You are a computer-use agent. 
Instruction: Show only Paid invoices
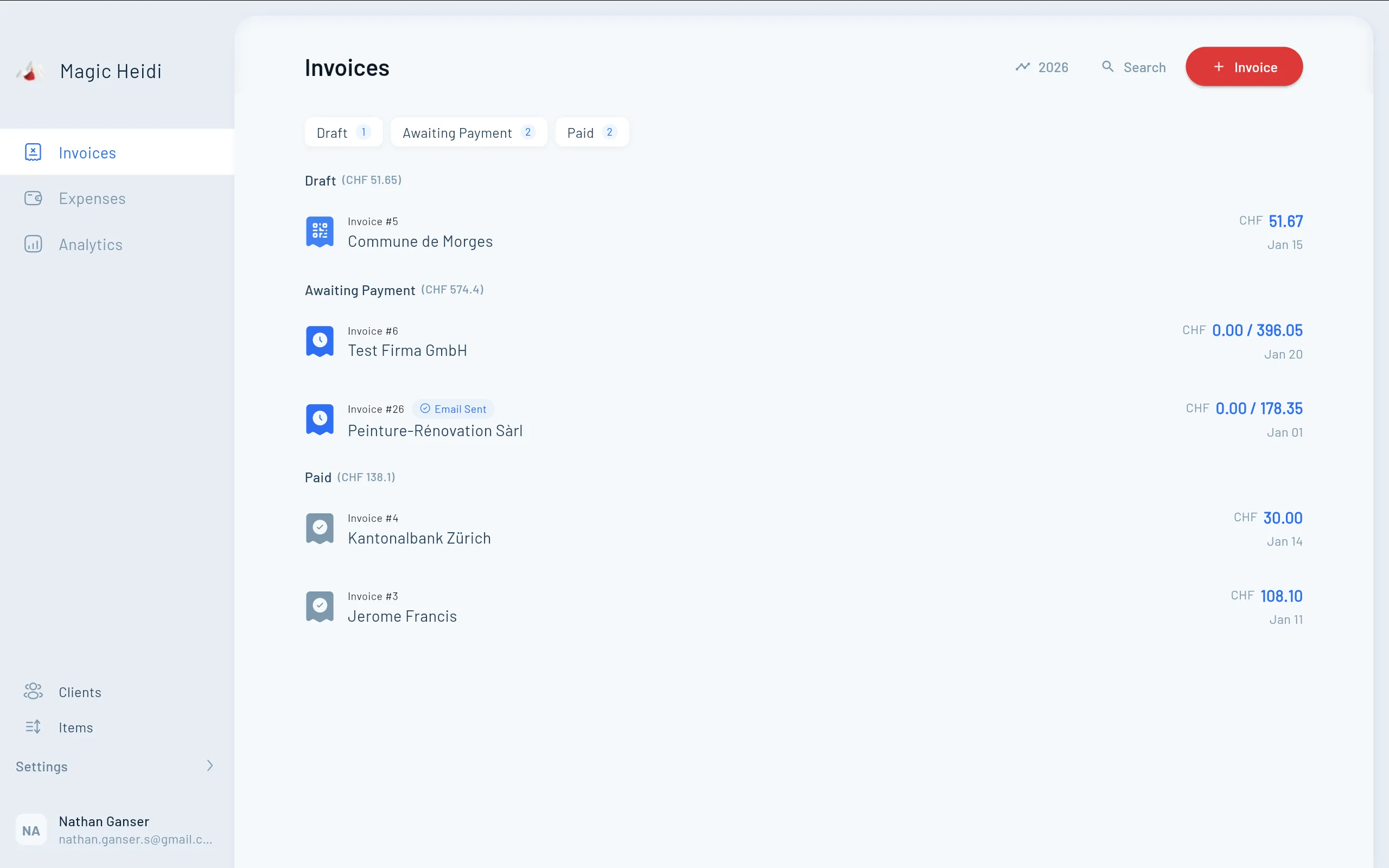tap(591, 131)
